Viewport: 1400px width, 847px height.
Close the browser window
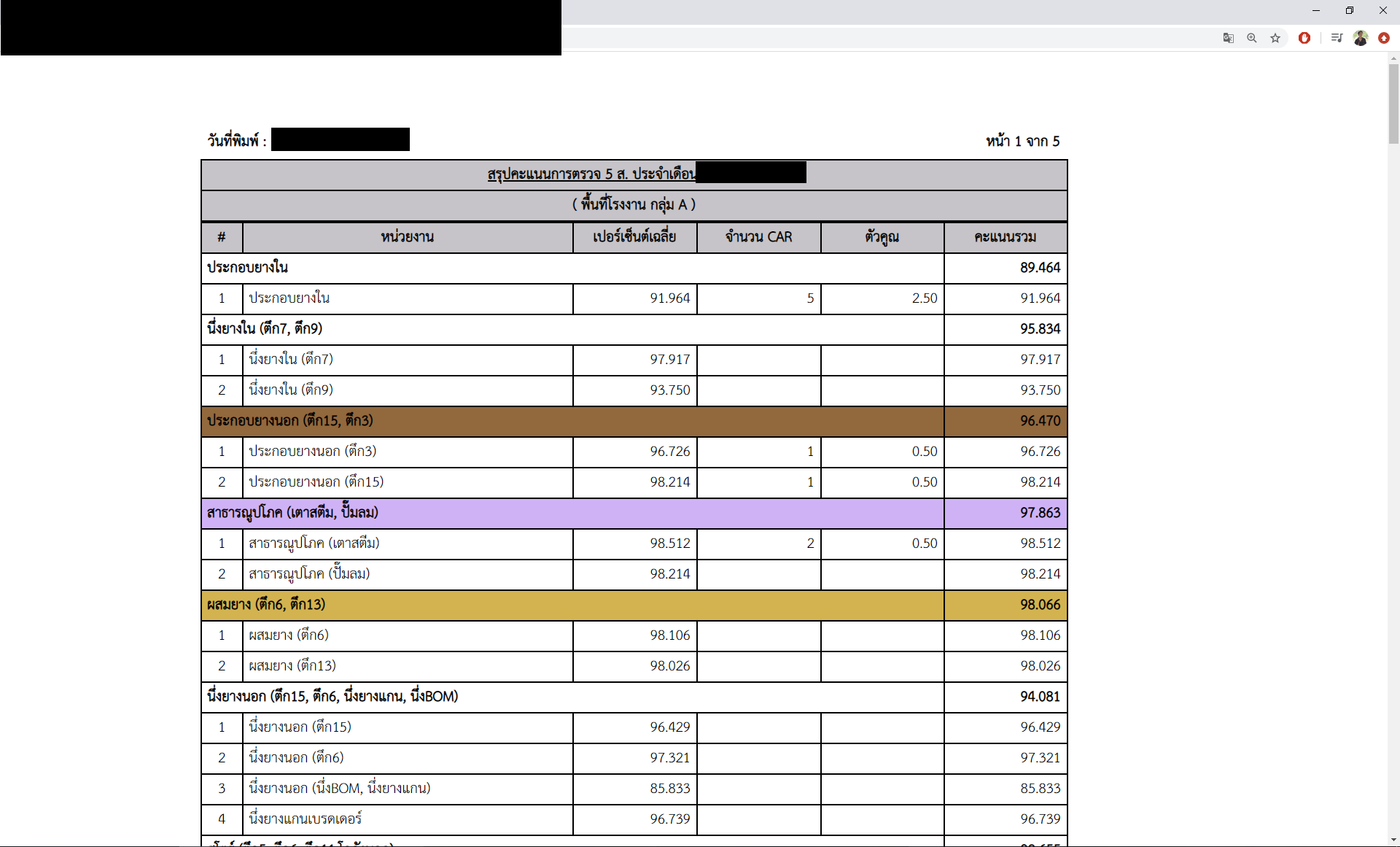click(x=1383, y=10)
